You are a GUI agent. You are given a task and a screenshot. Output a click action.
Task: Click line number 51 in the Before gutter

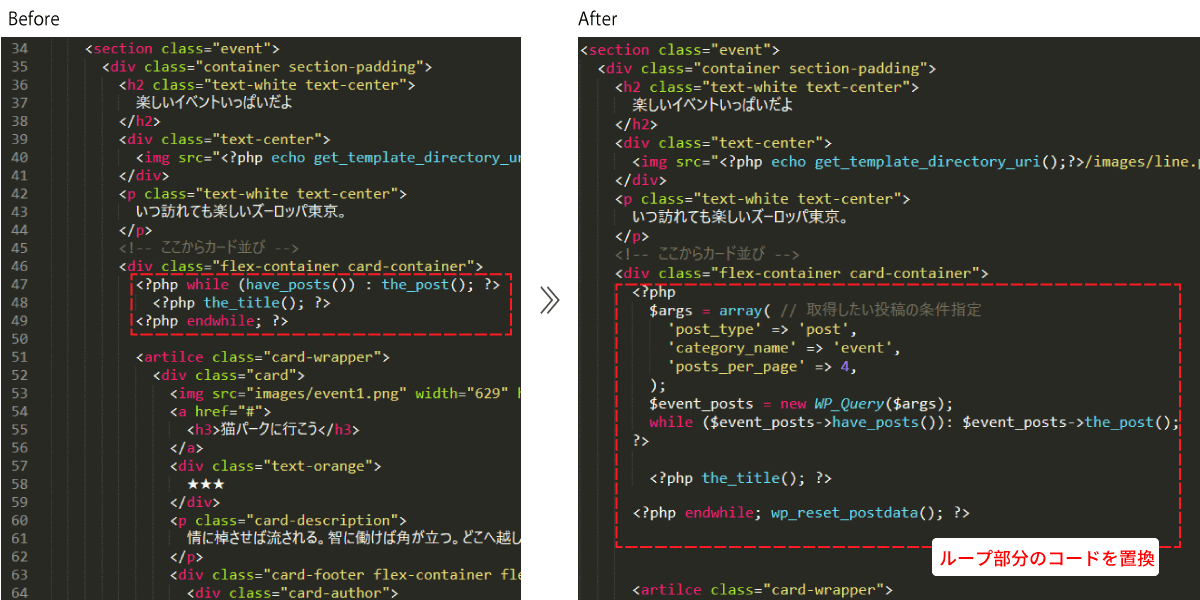18,357
